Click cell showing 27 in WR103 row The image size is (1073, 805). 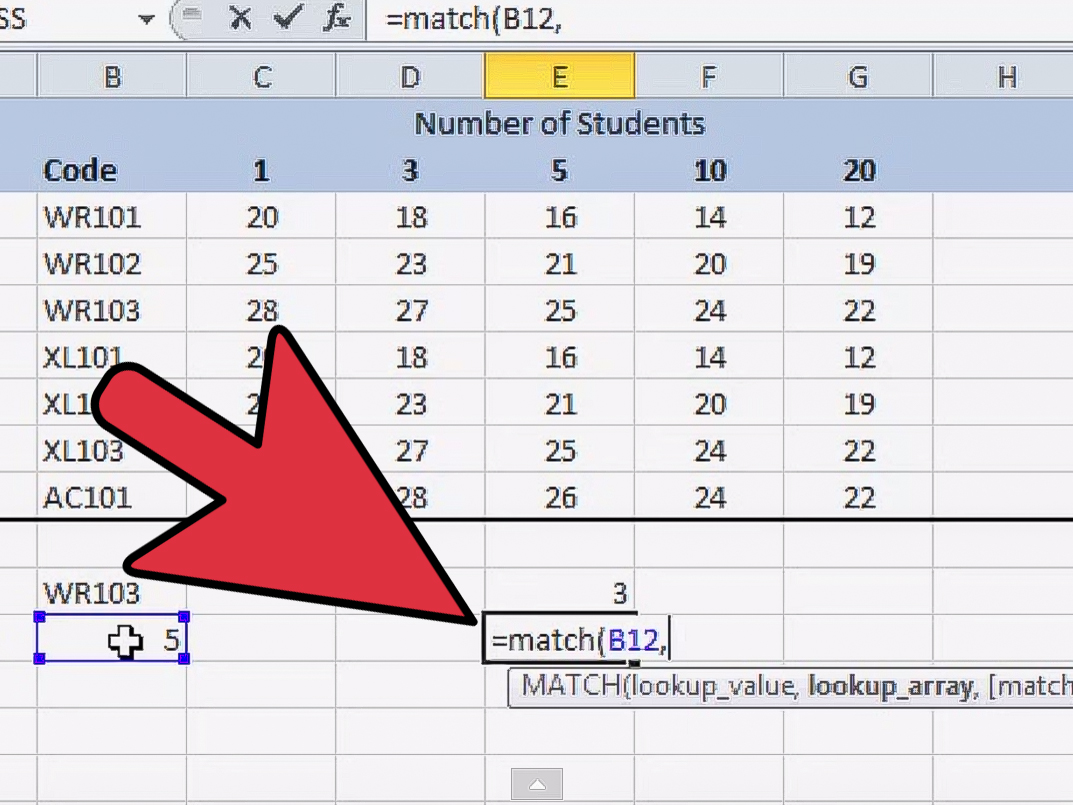[x=411, y=310]
